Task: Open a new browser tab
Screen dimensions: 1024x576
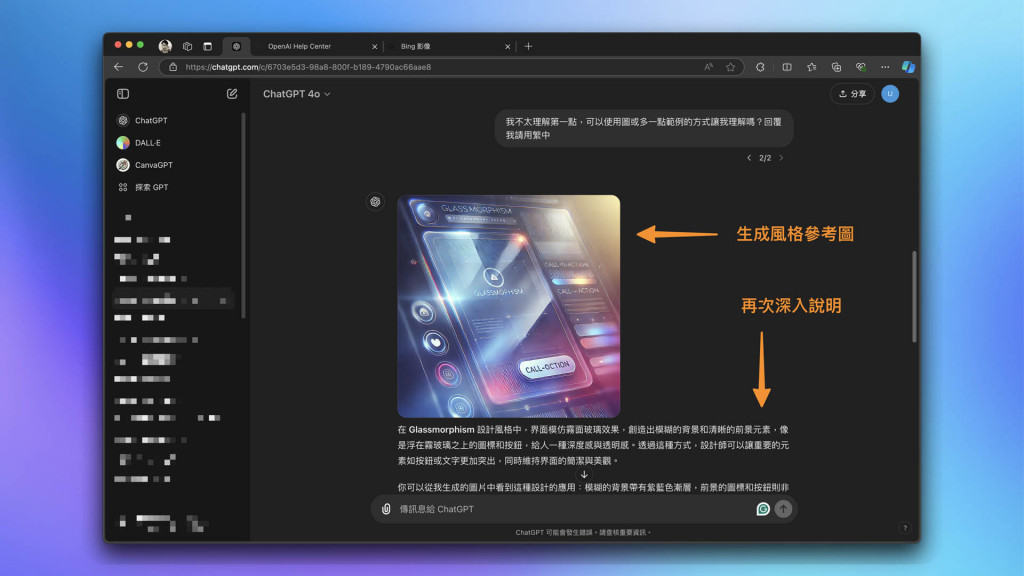Action: tap(528, 46)
